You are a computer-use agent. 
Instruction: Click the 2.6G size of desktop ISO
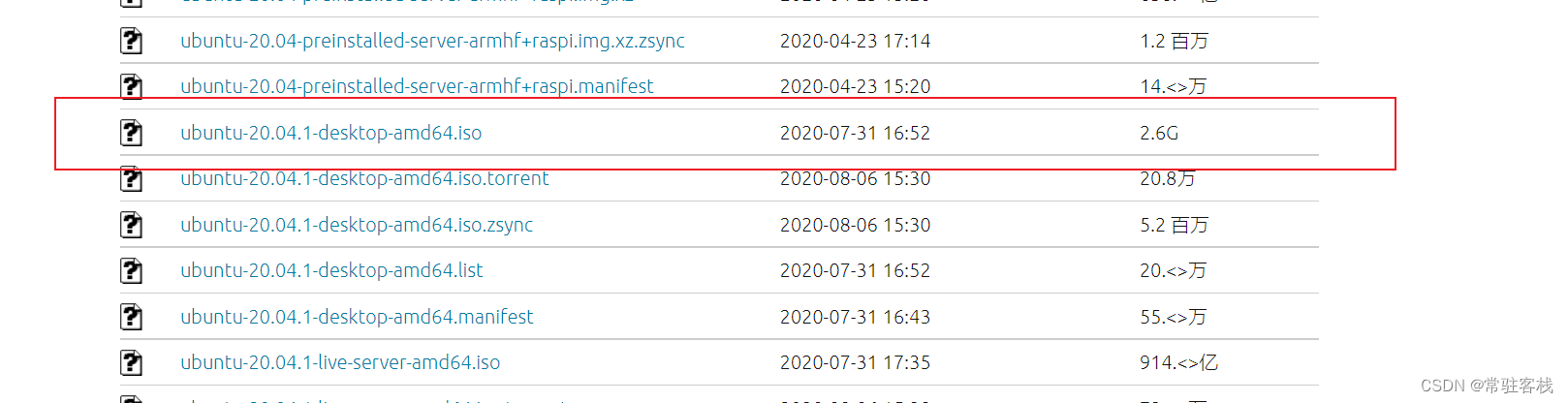click(1159, 133)
